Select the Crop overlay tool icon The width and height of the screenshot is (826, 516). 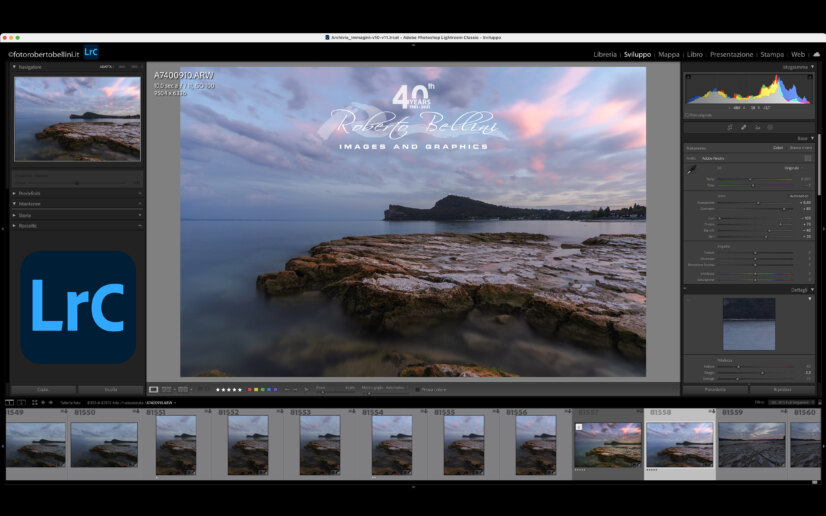pos(730,127)
